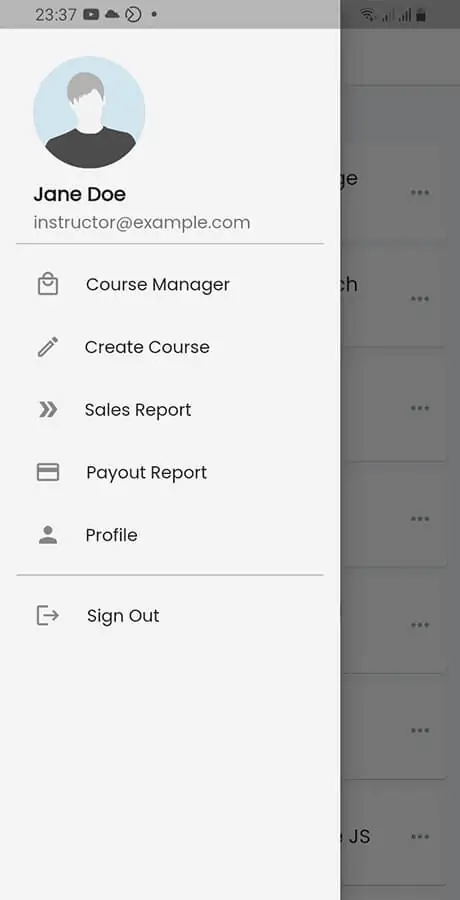Screen dimensions: 460x900
Task: Click the Course Manager shopping bag icon
Action: 48,284
